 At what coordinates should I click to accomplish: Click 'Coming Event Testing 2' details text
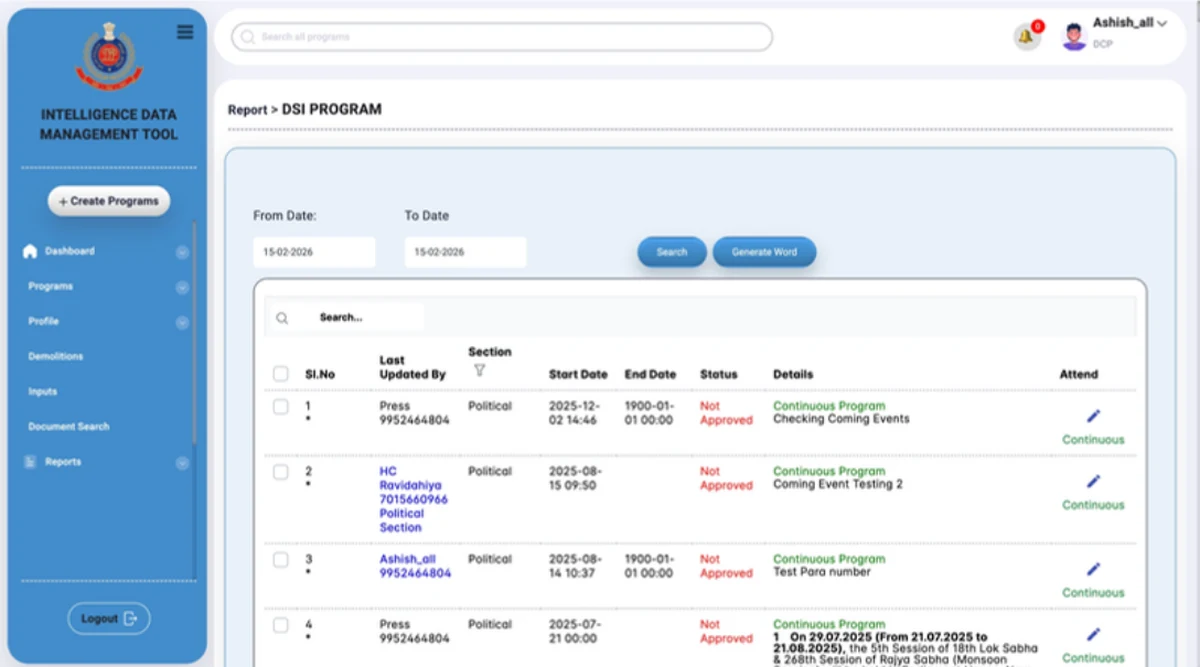[x=838, y=484]
